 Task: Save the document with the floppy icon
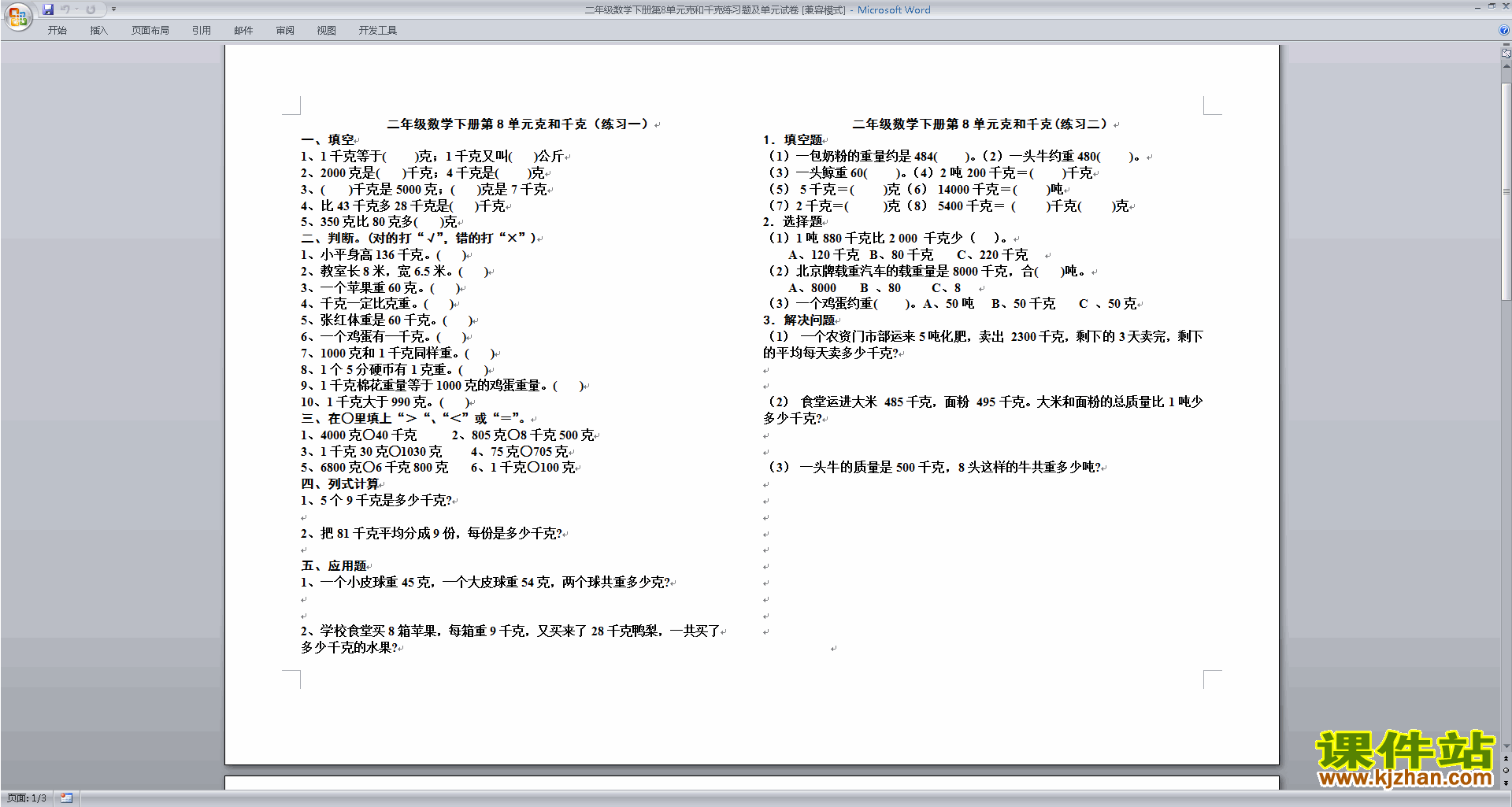click(x=48, y=9)
